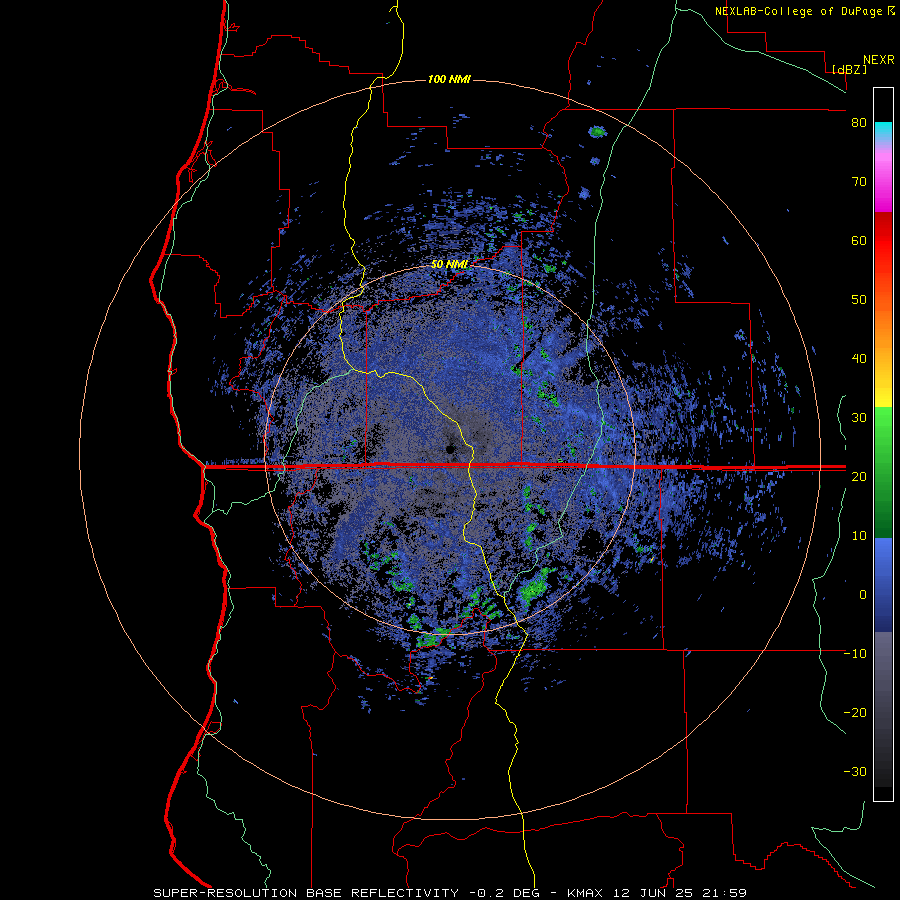Click the 40 value on the dBZ scale
The height and width of the screenshot is (900, 900).
click(859, 359)
